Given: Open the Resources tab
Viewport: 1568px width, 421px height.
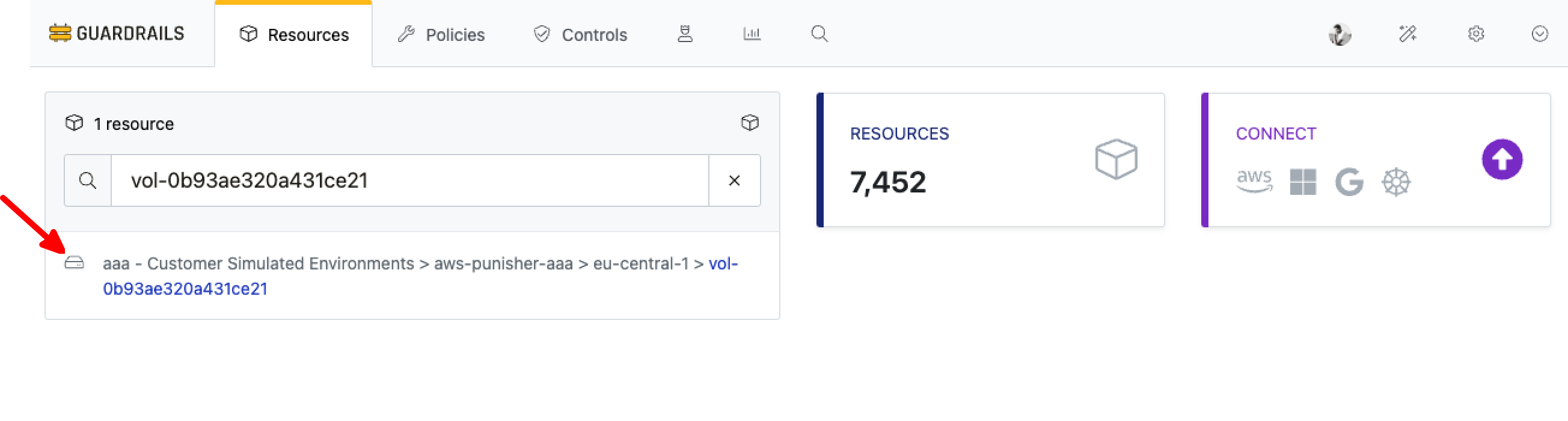Looking at the screenshot, I should (293, 35).
